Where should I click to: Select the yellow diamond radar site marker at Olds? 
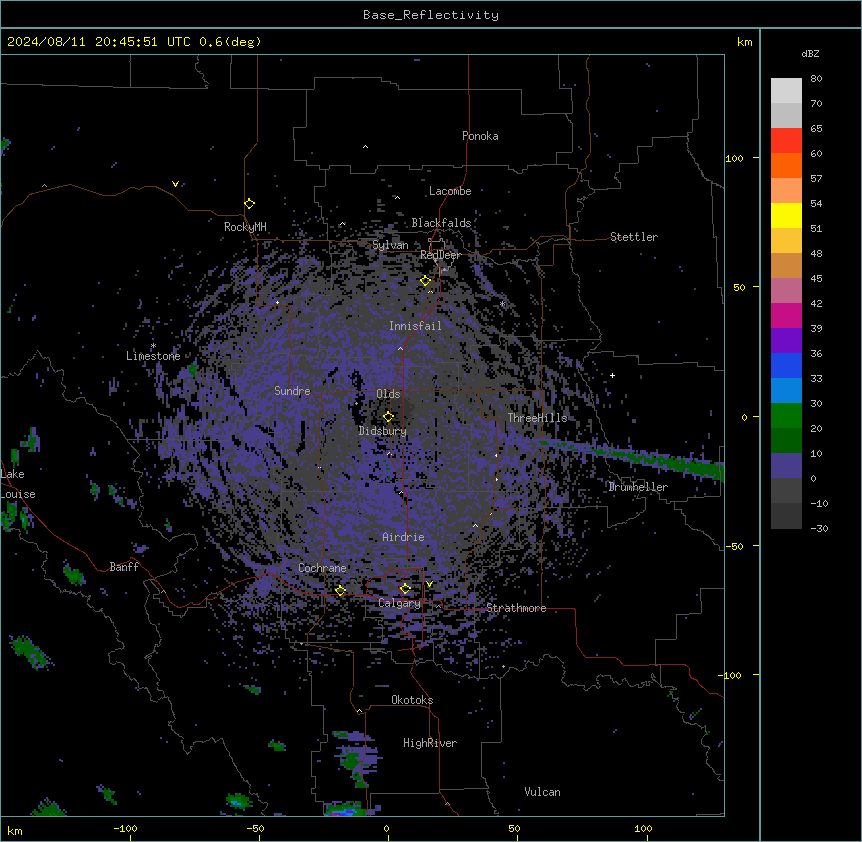pos(388,417)
